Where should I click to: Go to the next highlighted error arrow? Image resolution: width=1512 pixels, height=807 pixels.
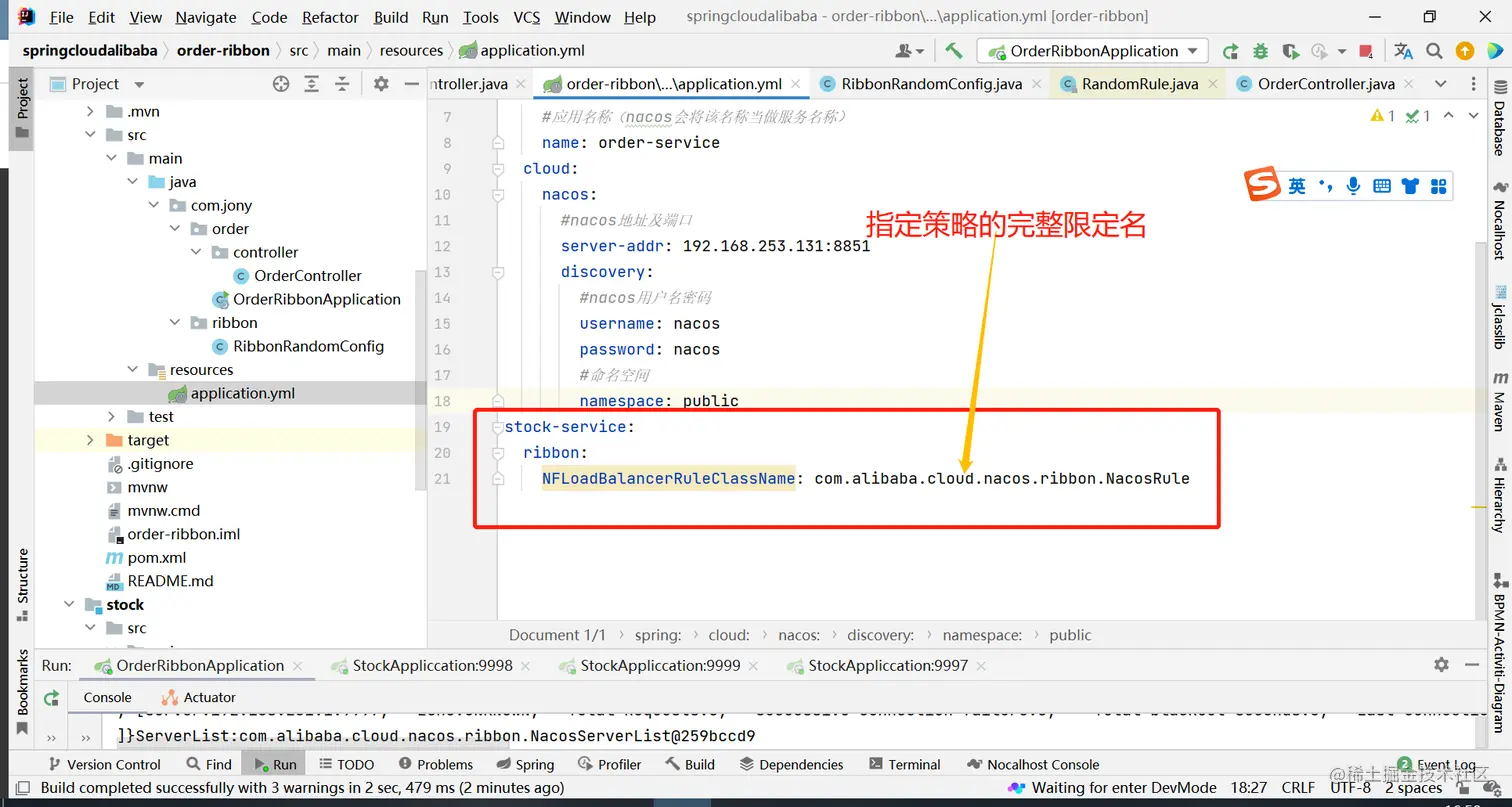(x=1473, y=116)
